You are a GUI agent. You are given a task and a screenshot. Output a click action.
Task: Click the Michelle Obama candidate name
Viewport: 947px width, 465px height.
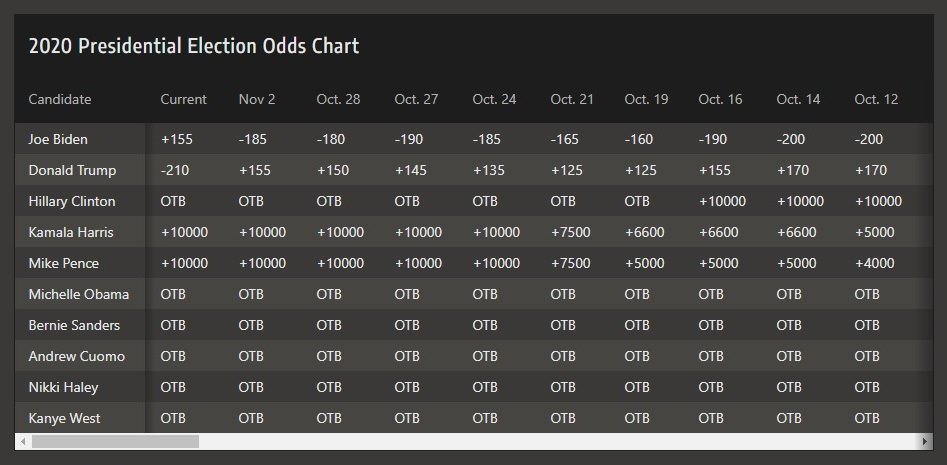(79, 294)
